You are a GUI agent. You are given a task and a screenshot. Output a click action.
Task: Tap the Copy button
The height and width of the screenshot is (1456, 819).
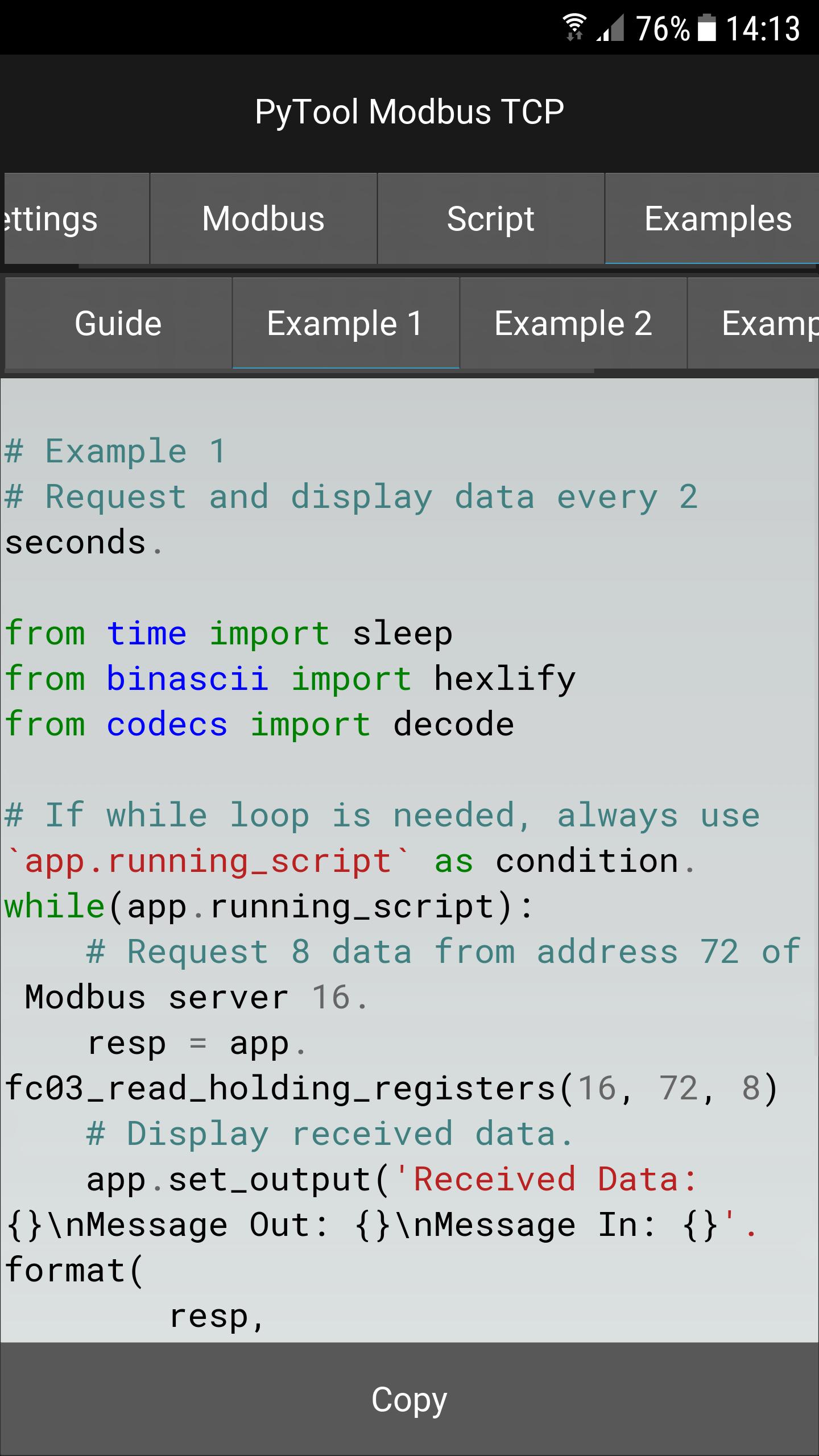(409, 1399)
